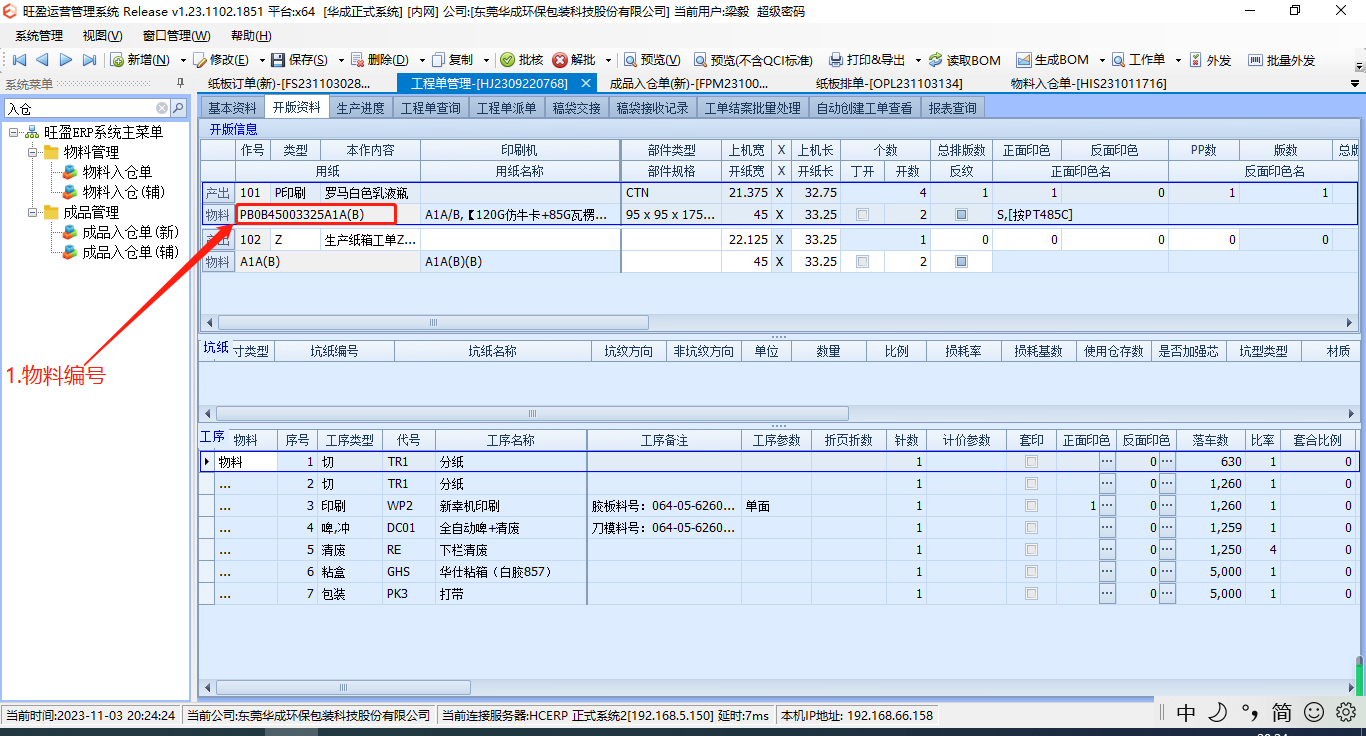1366x736 pixels.
Task: Approve with the 批核 button
Action: click(522, 60)
